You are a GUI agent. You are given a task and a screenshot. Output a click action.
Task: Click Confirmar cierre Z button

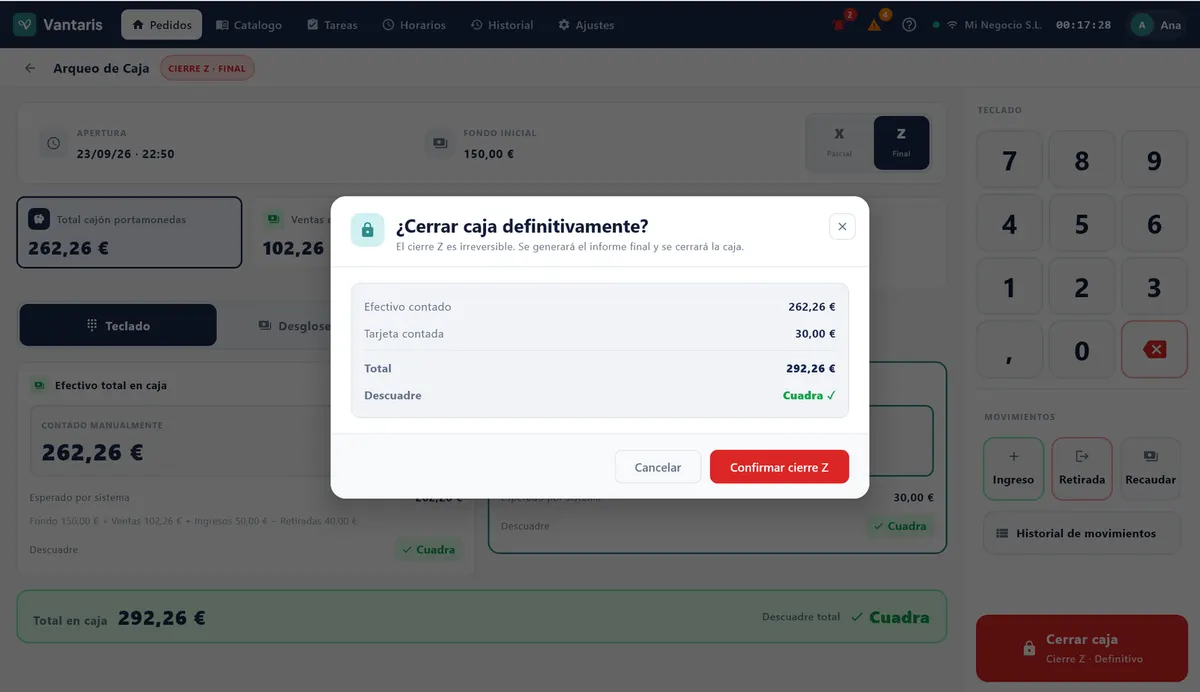(779, 467)
